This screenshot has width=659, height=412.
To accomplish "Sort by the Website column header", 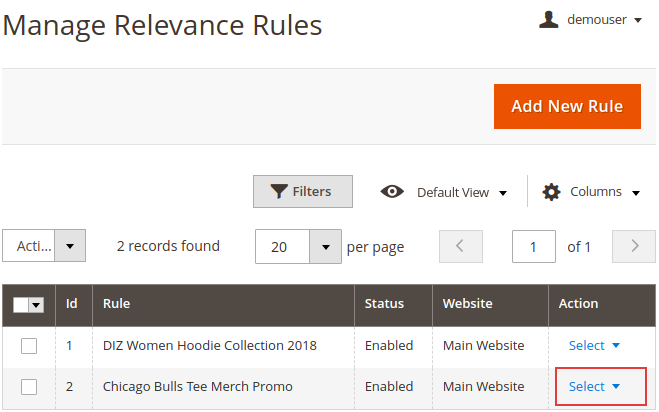I will coord(468,304).
